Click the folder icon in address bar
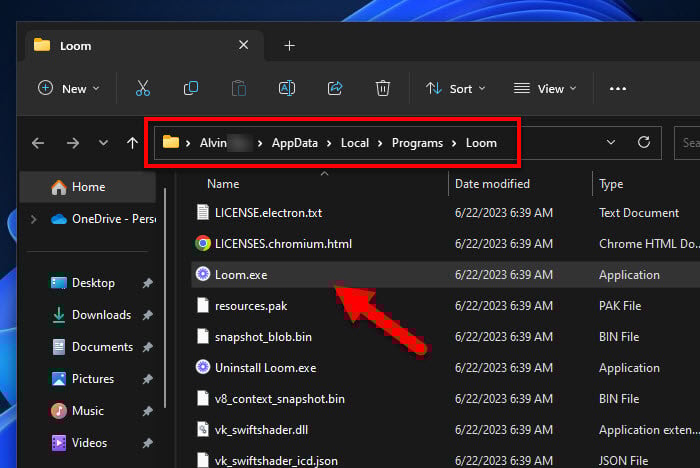Image resolution: width=700 pixels, height=468 pixels. click(171, 142)
